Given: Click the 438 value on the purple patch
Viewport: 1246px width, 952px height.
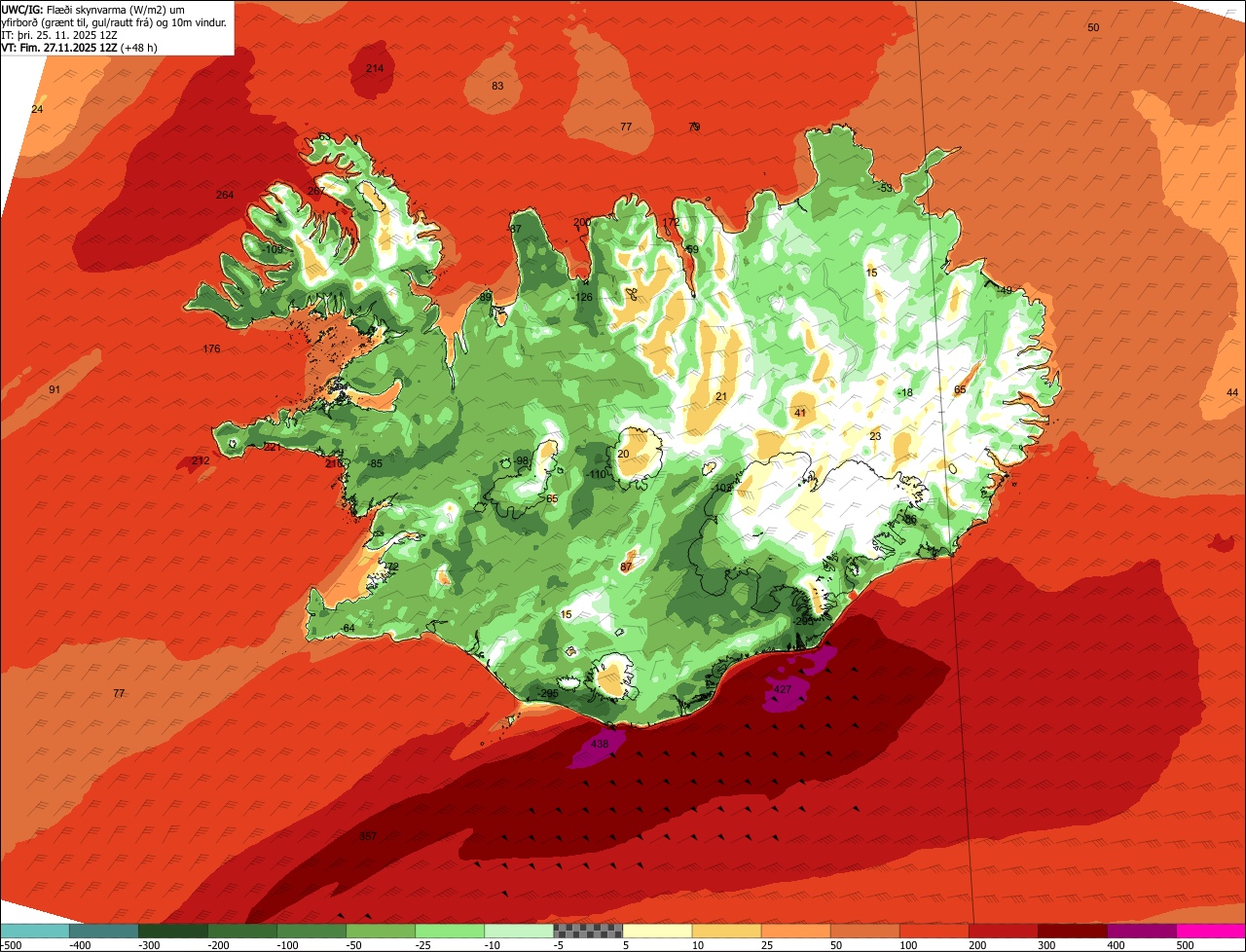Looking at the screenshot, I should tap(600, 744).
